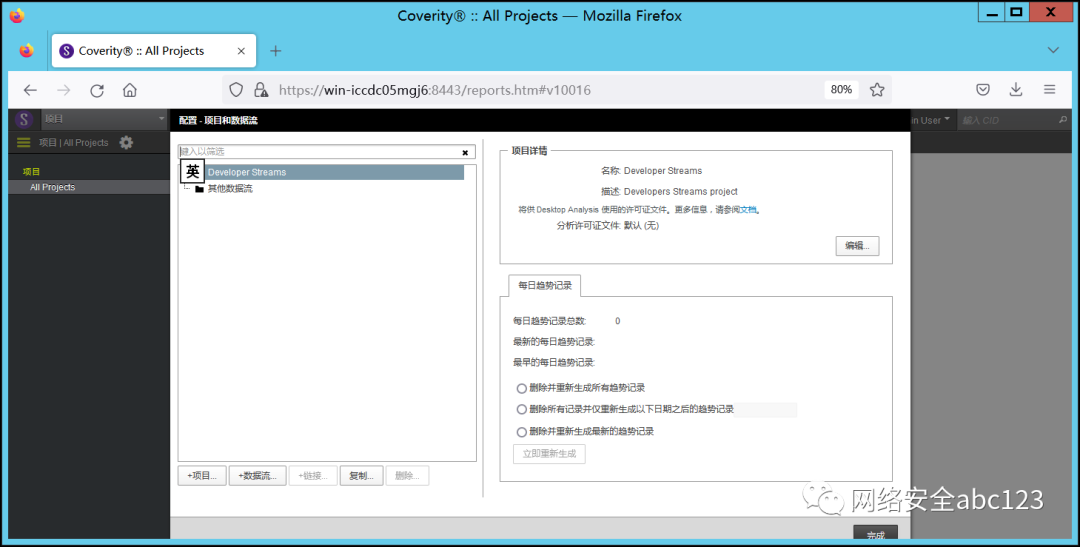Click the 完成 button at dialog bottom
This screenshot has width=1080, height=547.
(x=875, y=533)
